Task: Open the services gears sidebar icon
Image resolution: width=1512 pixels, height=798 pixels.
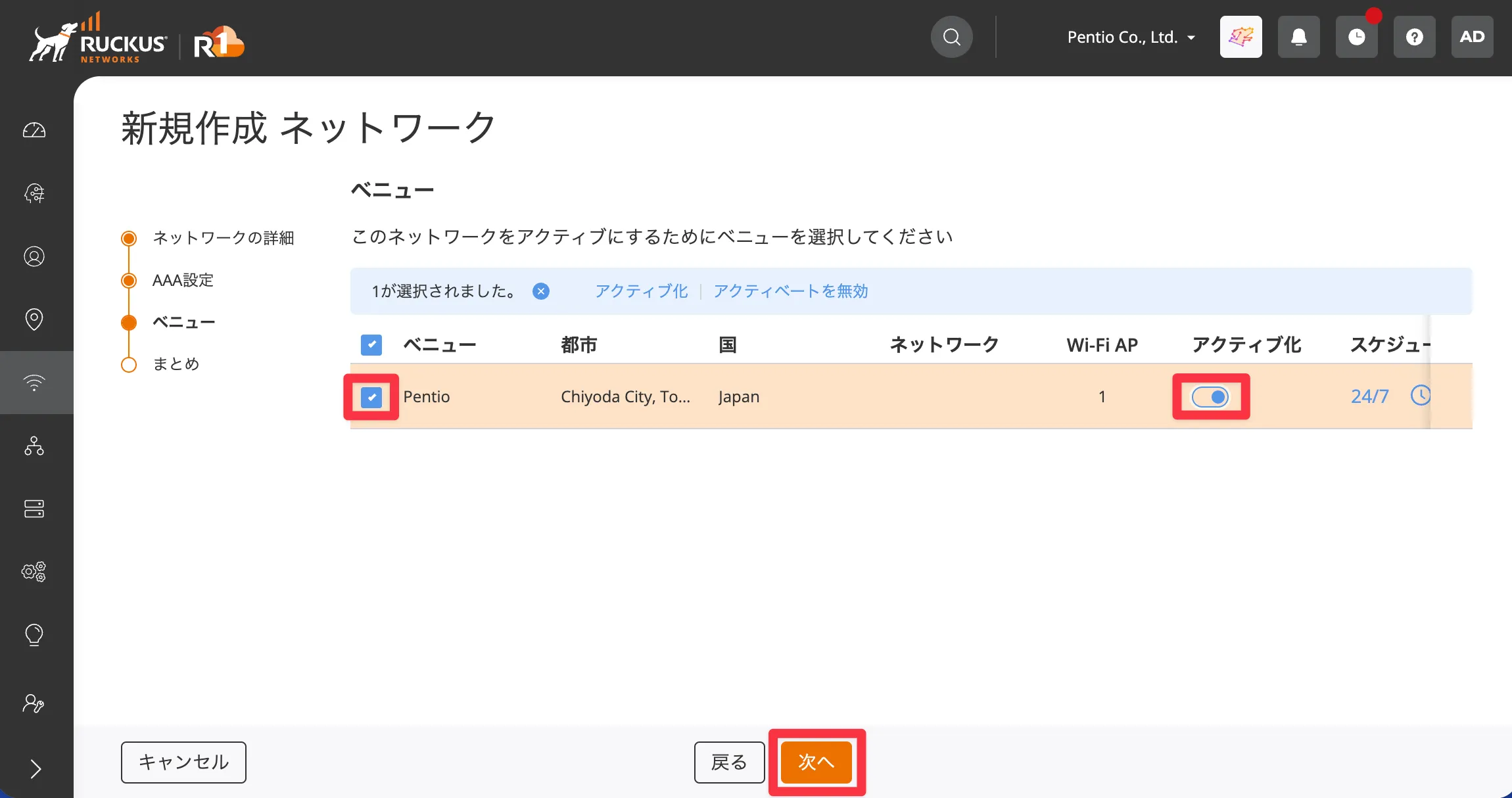Action: pyautogui.click(x=34, y=572)
